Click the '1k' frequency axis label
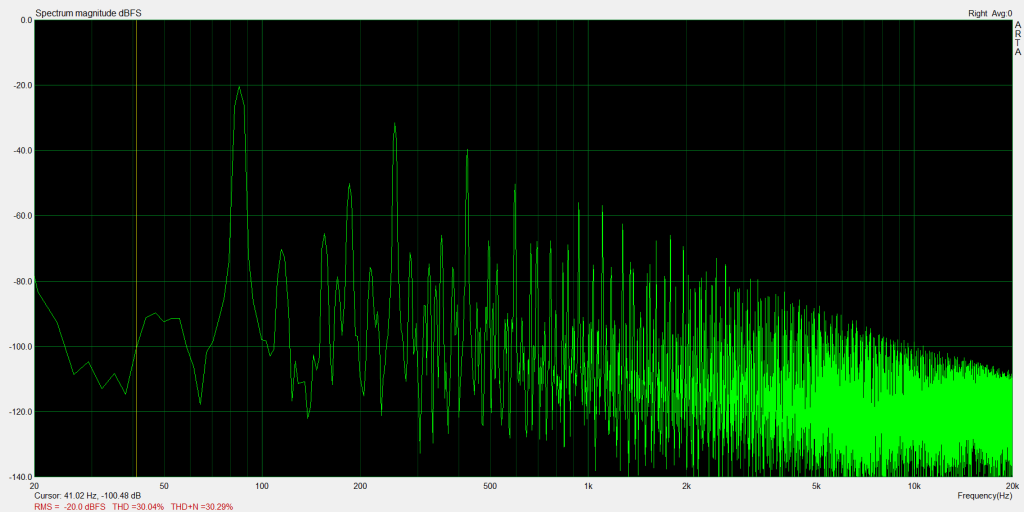 [x=588, y=487]
